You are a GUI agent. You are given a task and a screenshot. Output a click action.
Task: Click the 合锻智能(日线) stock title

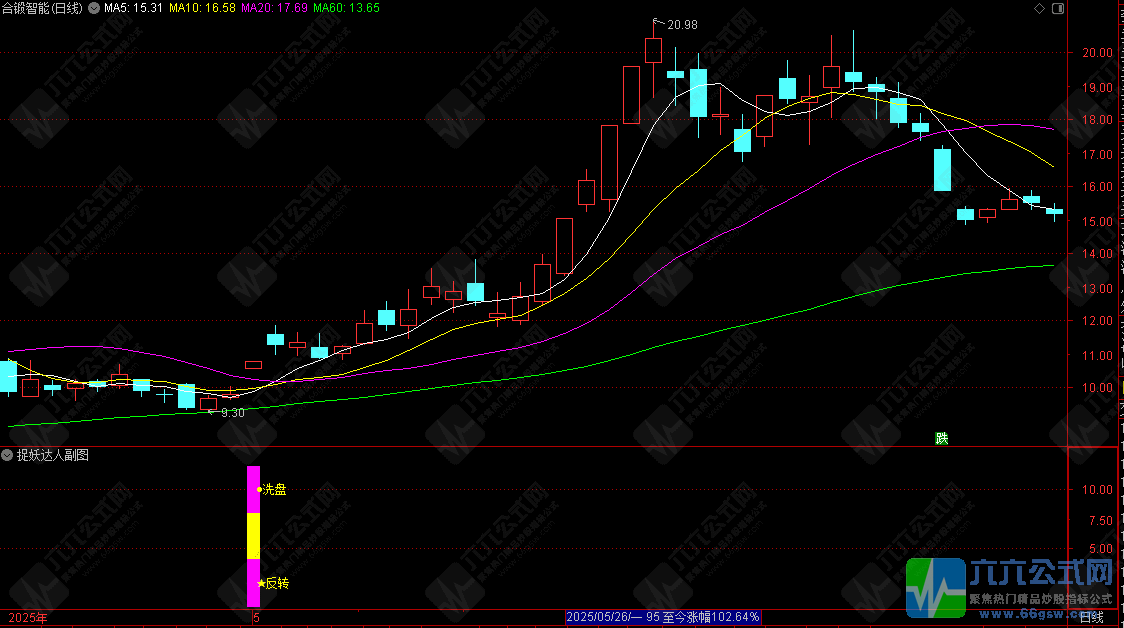coord(42,9)
